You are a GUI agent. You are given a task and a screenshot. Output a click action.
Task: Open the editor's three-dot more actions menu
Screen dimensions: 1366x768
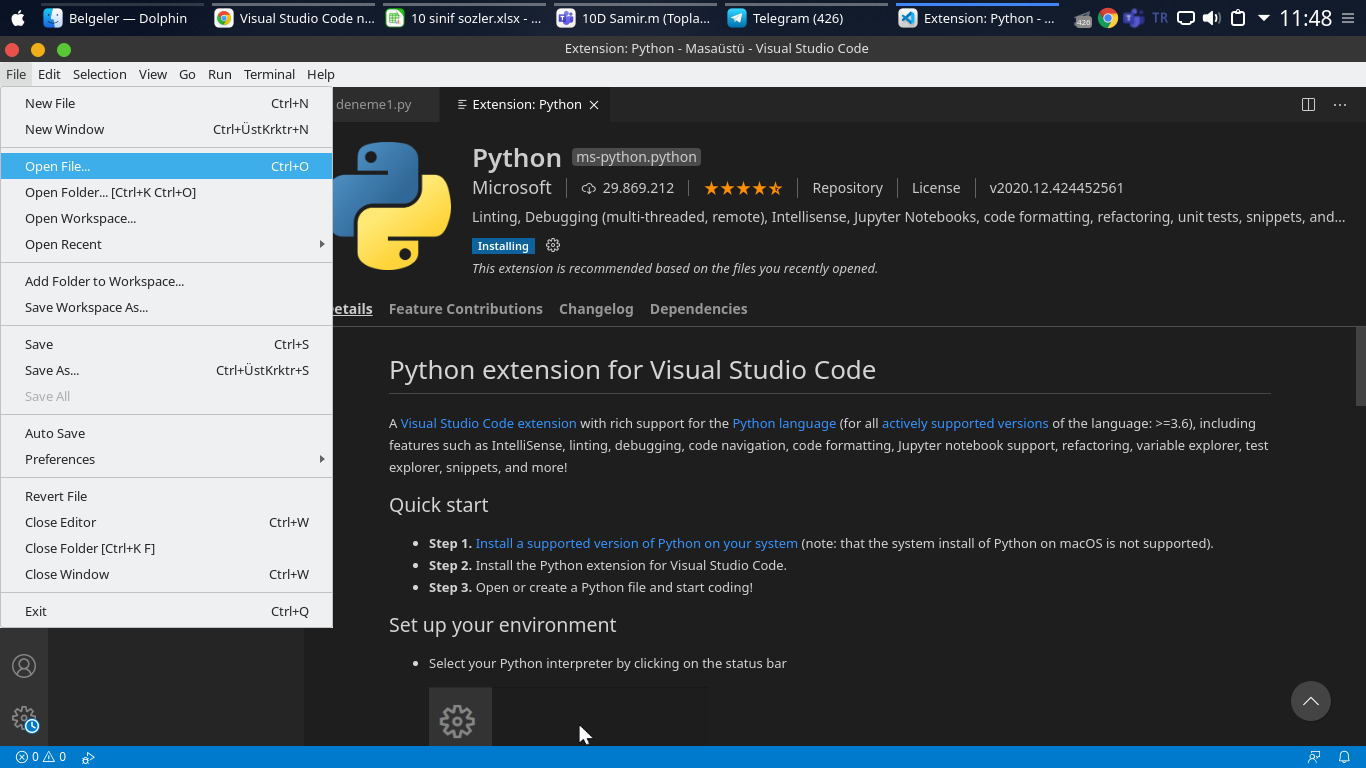click(x=1340, y=104)
